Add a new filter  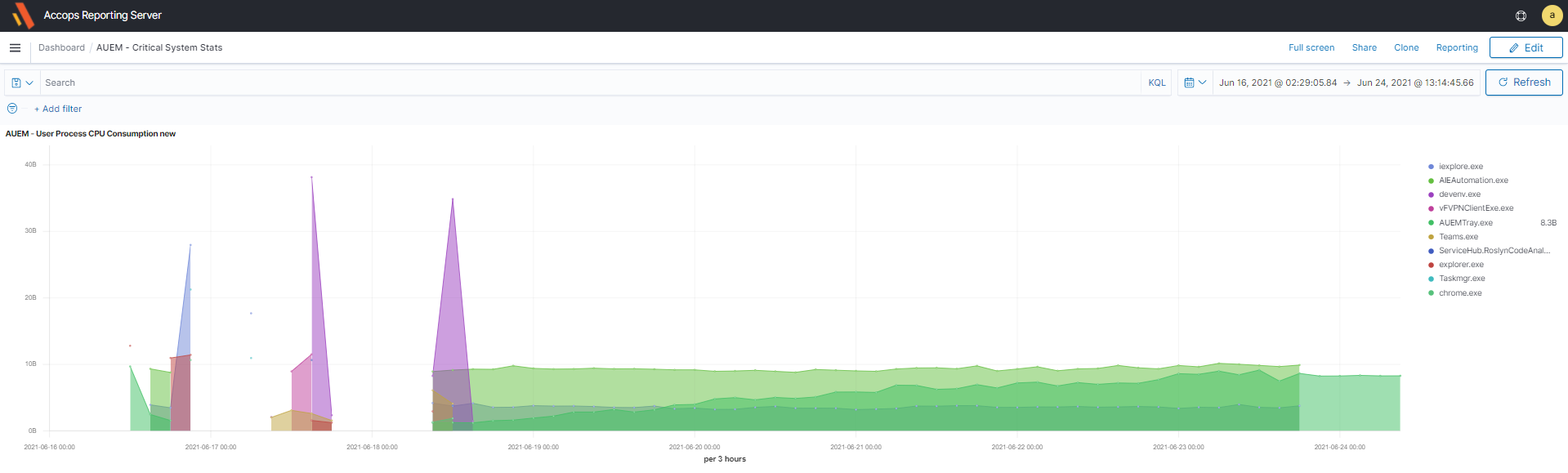(58, 109)
